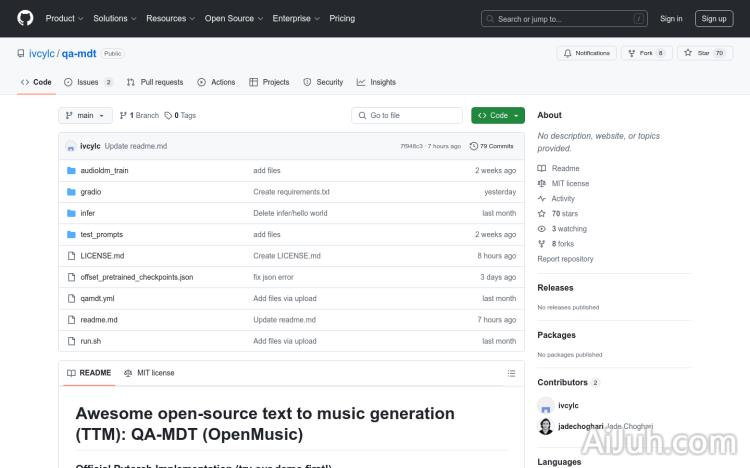
Task: Go to the Security tab
Action: 323,82
